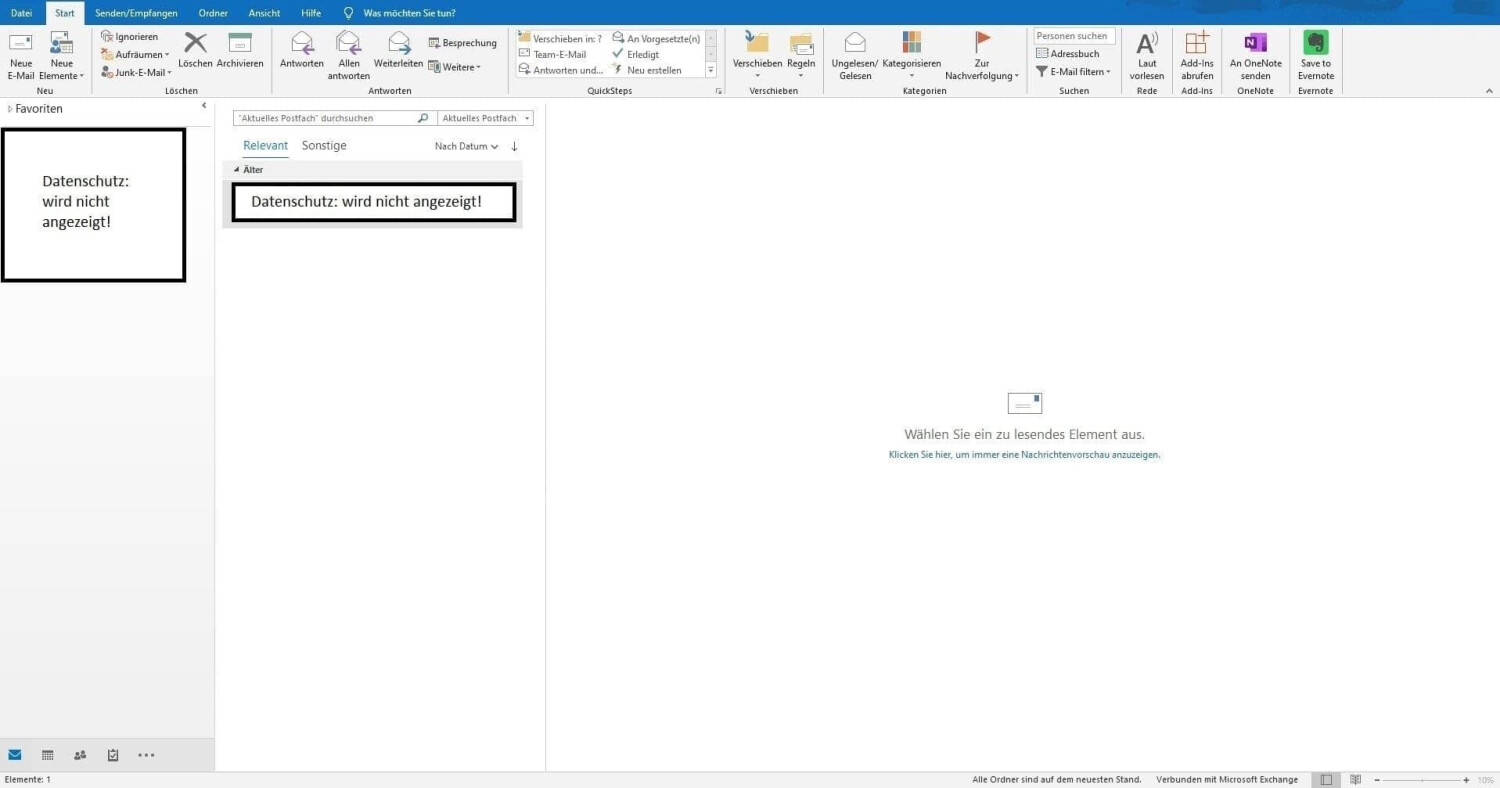Expand the Favoriten folder group
The image size is (1500, 788).
10,109
